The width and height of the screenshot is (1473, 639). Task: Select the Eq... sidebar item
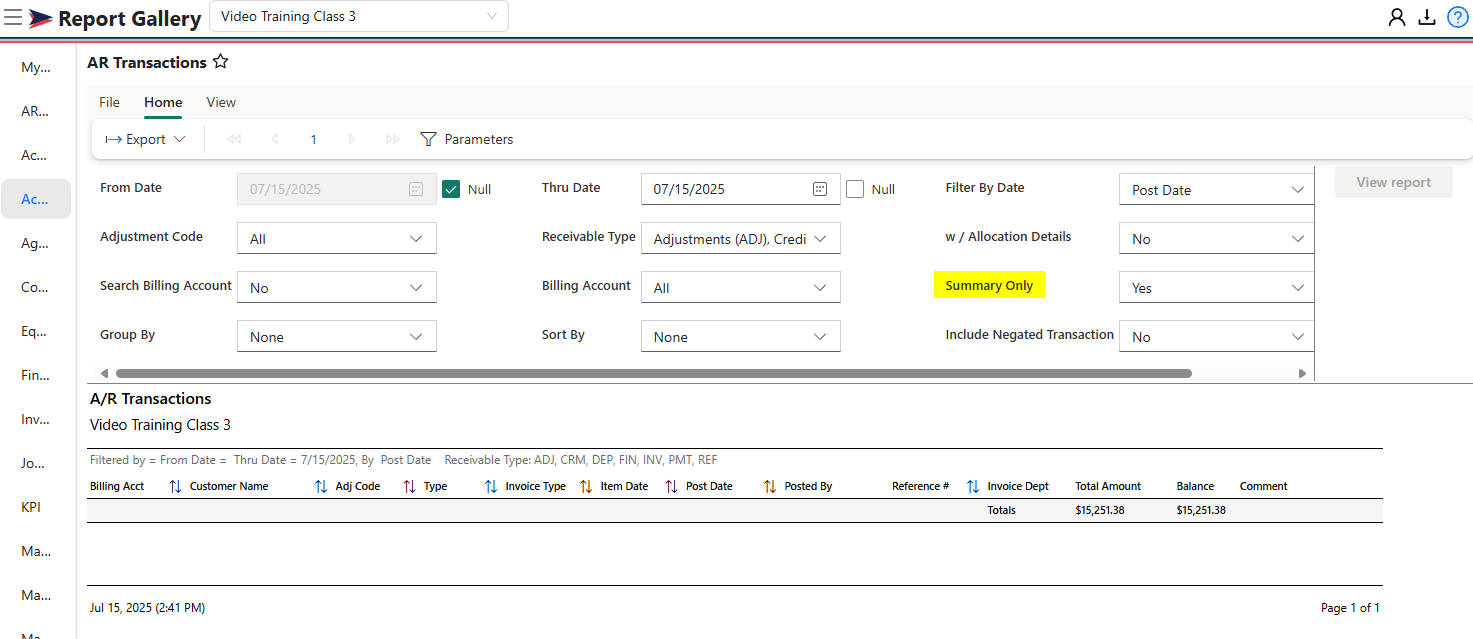coord(36,331)
